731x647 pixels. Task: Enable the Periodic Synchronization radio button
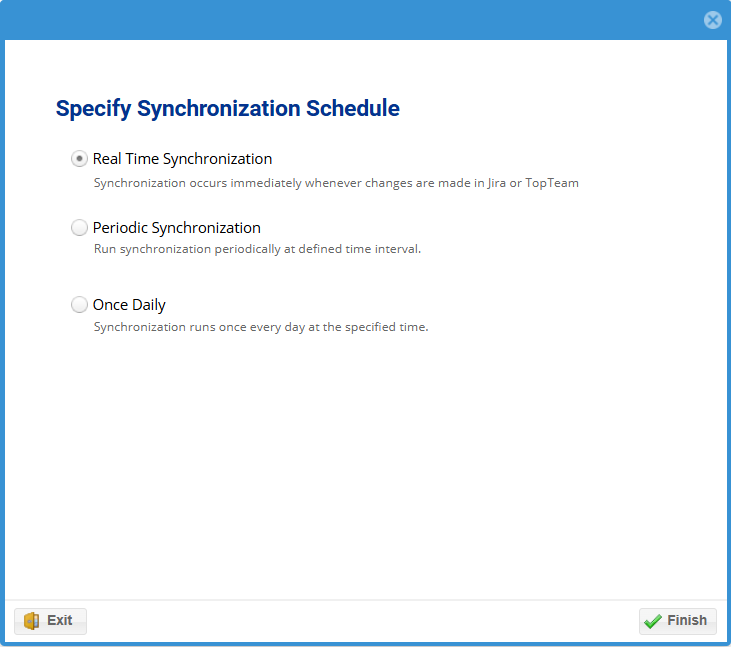[79, 228]
